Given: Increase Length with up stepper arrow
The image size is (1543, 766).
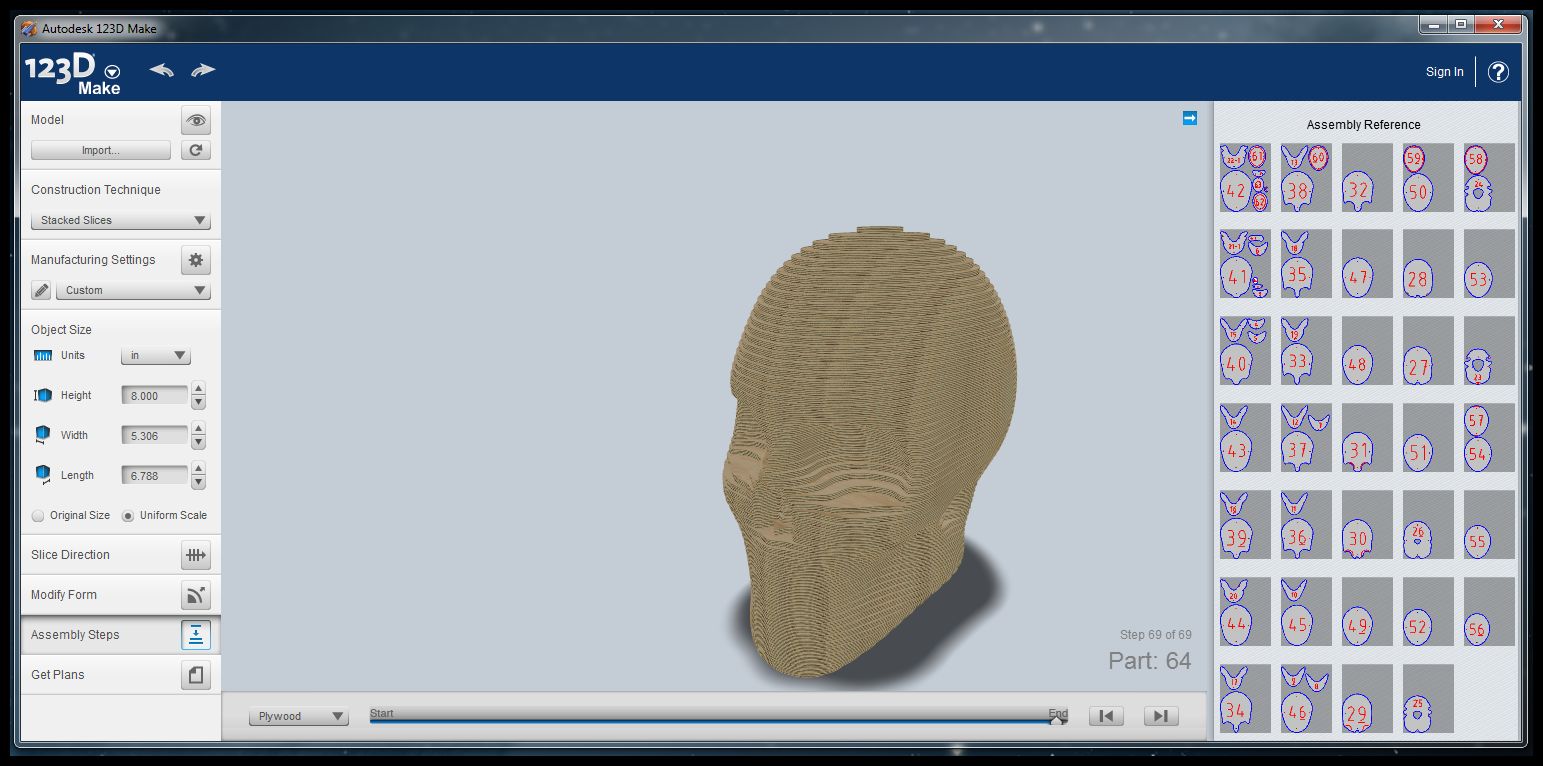Looking at the screenshot, I should click(198, 469).
